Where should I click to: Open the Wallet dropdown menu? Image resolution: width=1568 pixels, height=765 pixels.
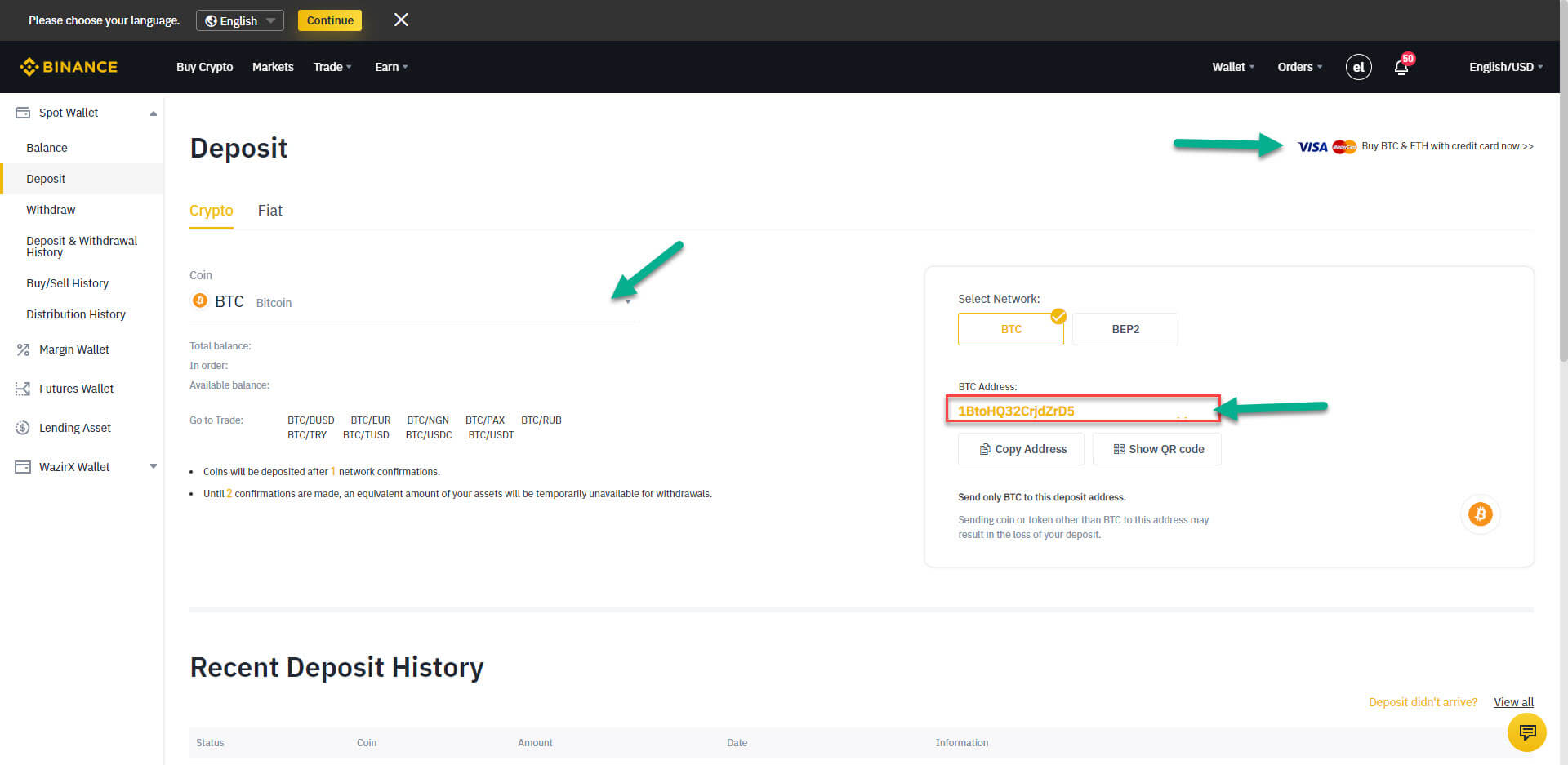tap(1233, 67)
